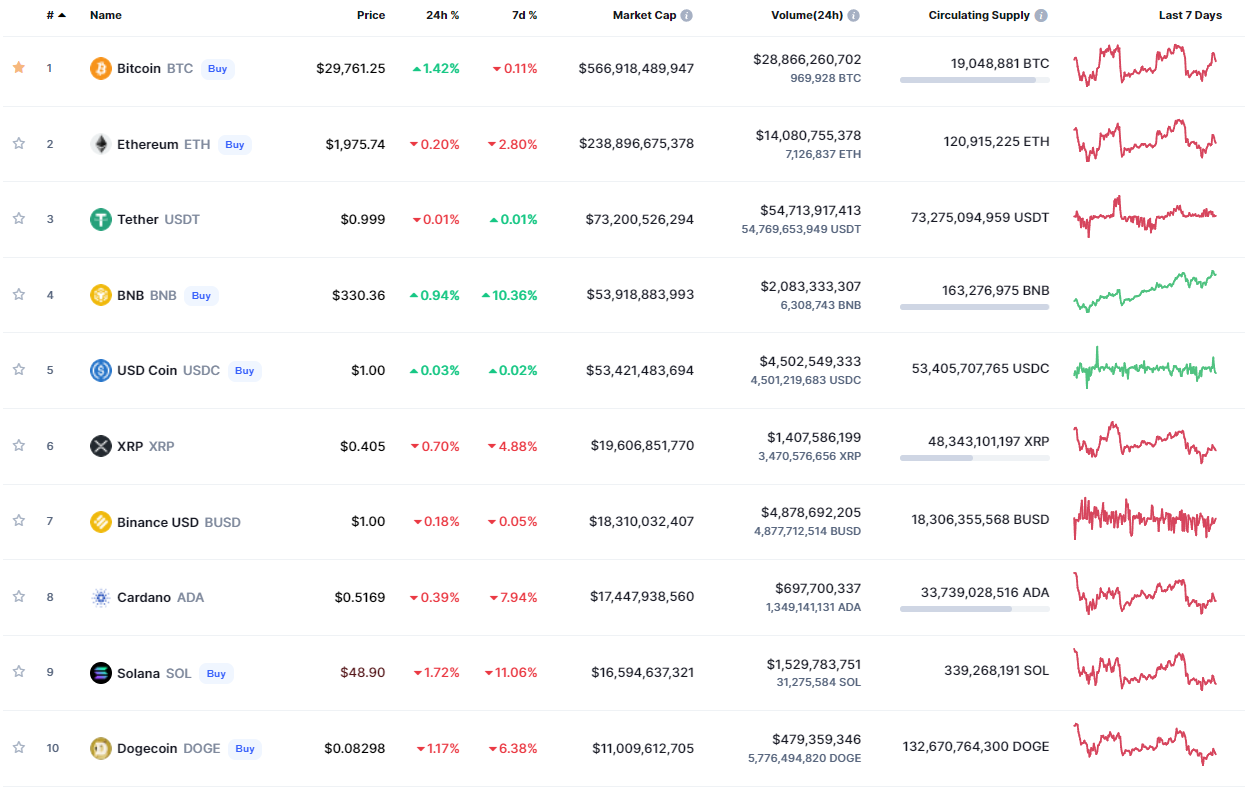
Task: Open the Cardano name link
Action: coord(144,597)
